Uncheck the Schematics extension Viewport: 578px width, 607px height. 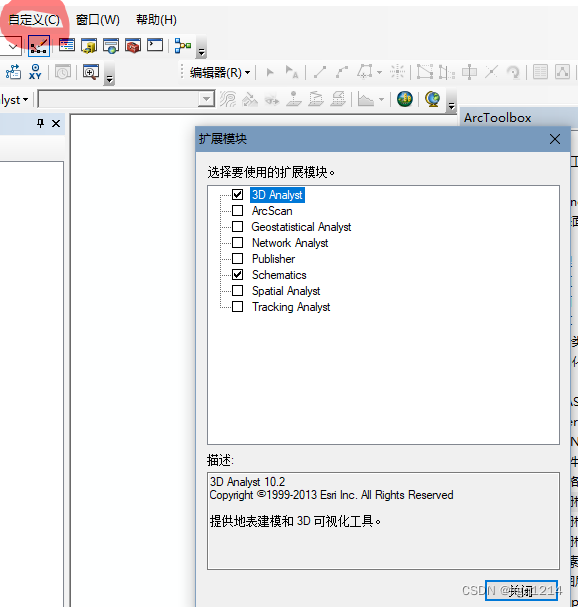238,274
